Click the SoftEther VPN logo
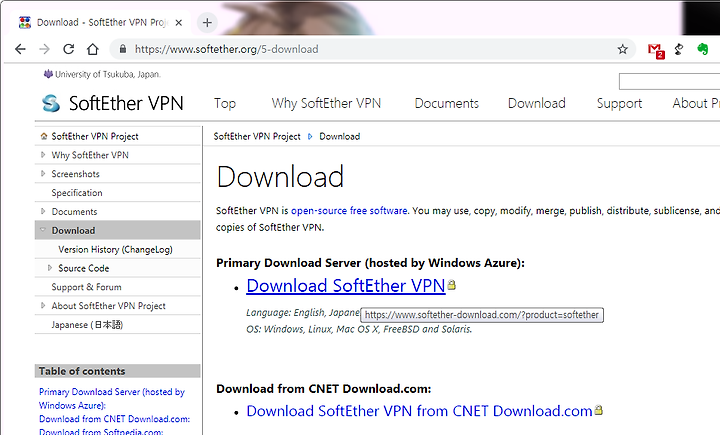 (112, 103)
